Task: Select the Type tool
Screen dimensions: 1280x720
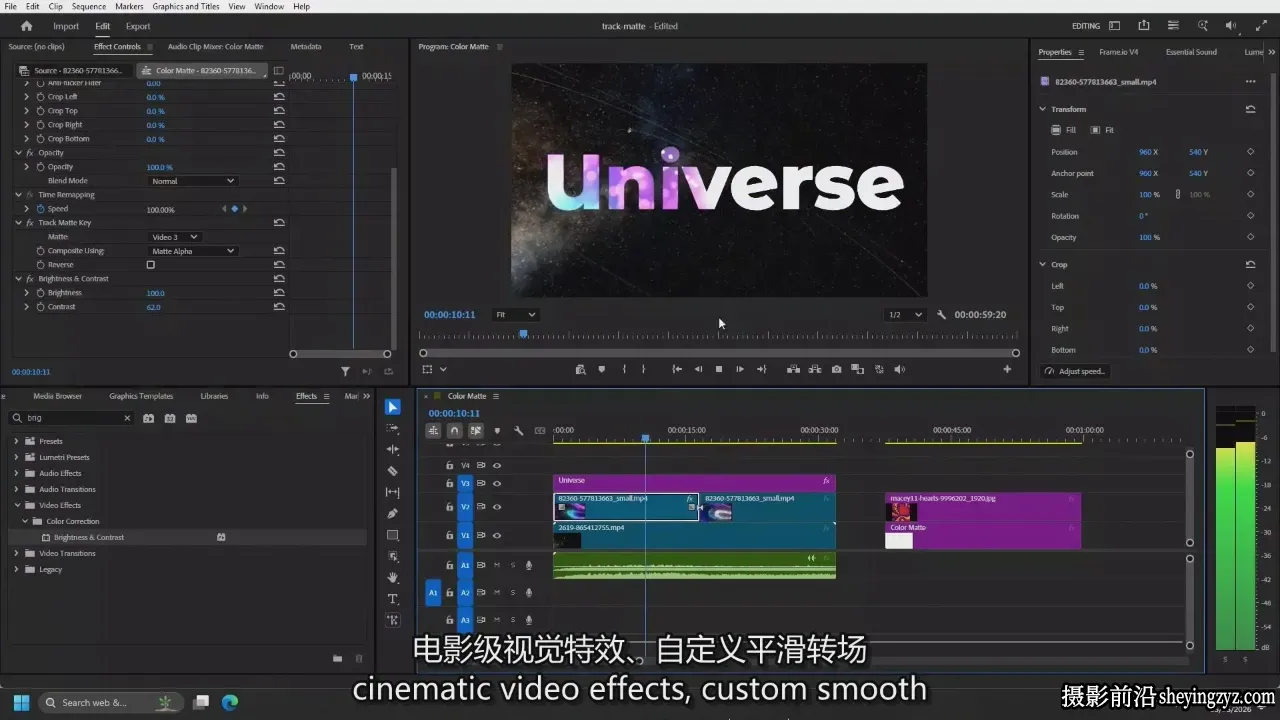Action: click(393, 599)
